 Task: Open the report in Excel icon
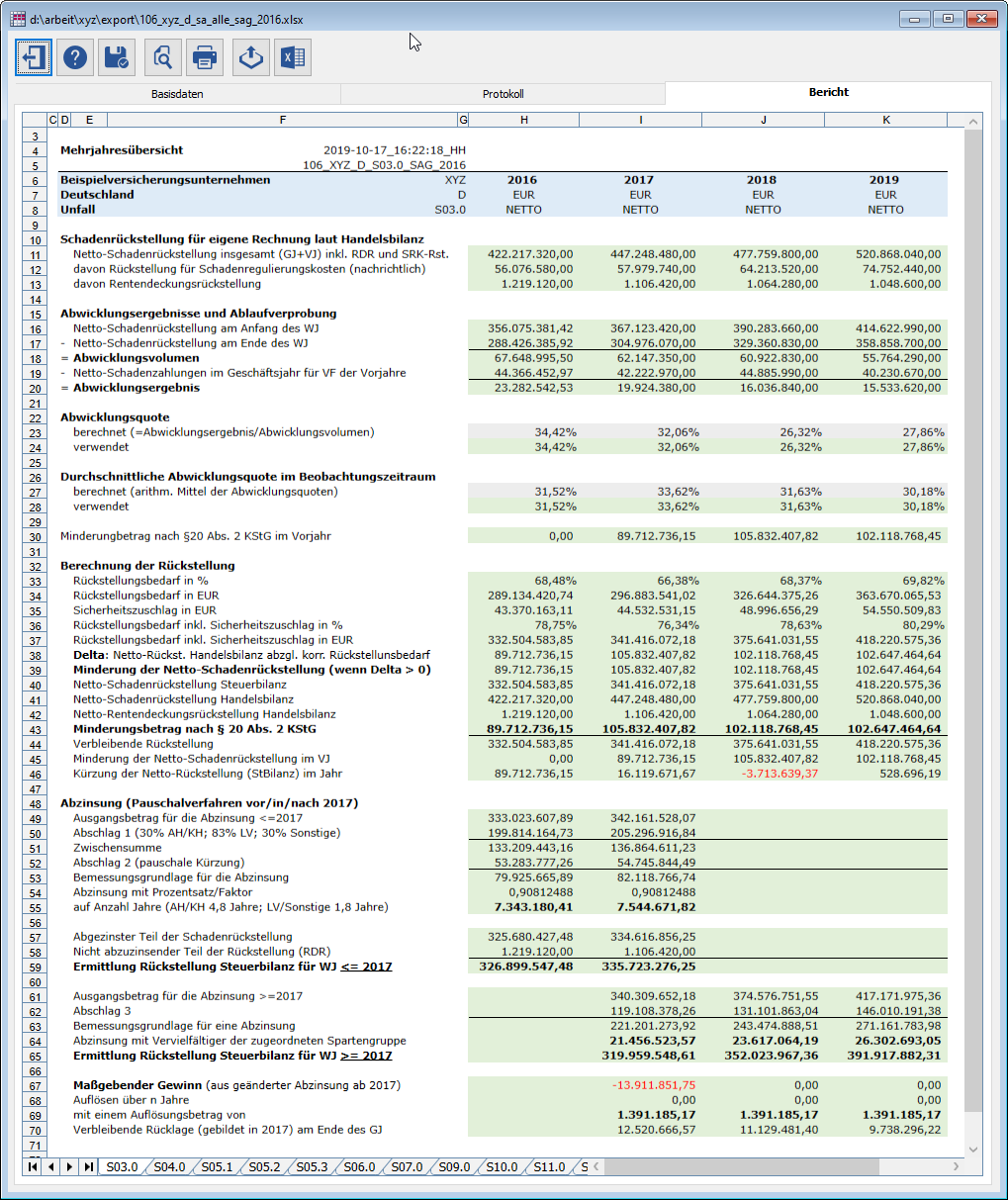click(x=293, y=57)
